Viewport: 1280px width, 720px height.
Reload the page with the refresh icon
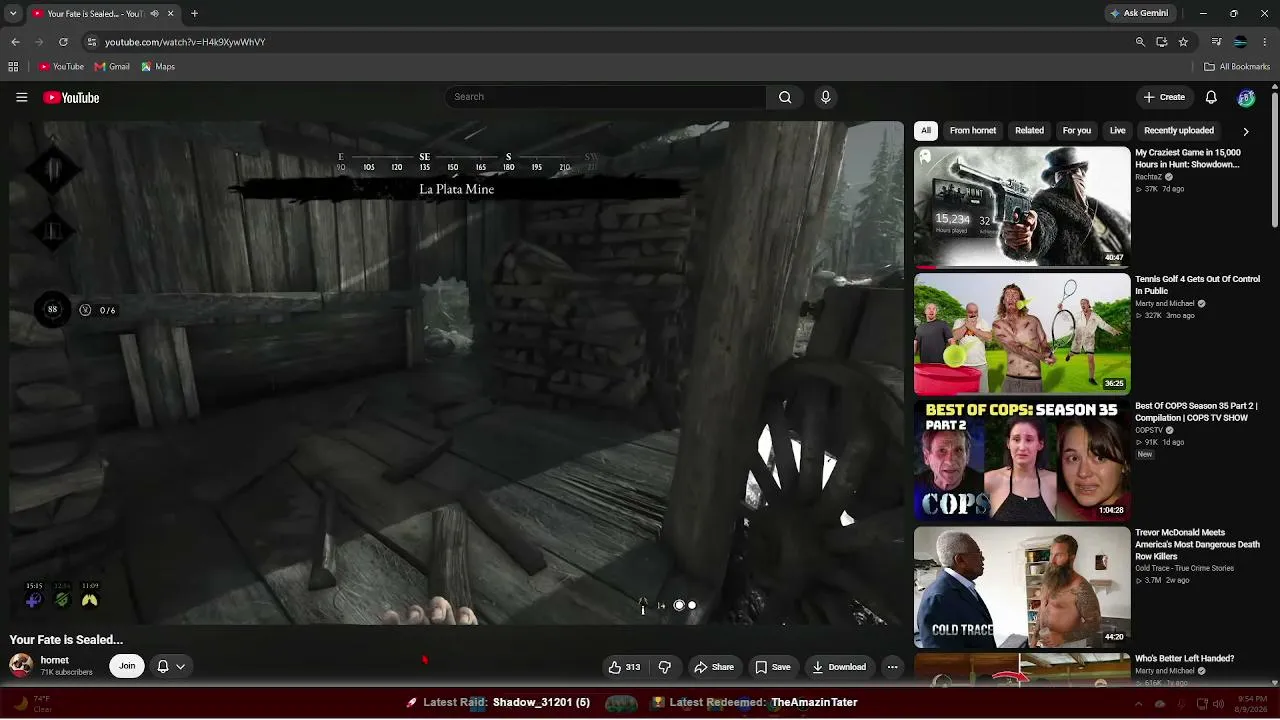tap(63, 42)
